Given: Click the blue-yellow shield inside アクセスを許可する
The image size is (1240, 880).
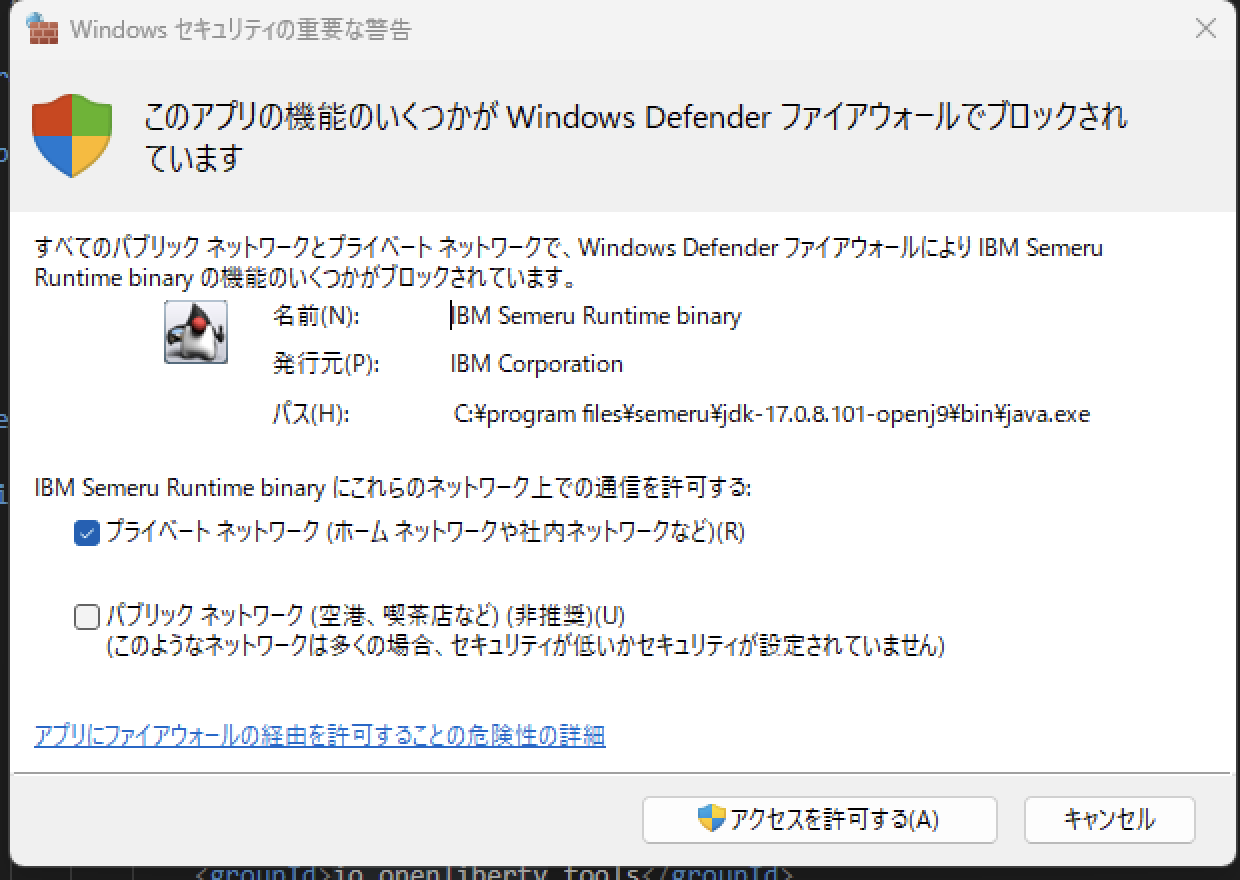Looking at the screenshot, I should [712, 819].
